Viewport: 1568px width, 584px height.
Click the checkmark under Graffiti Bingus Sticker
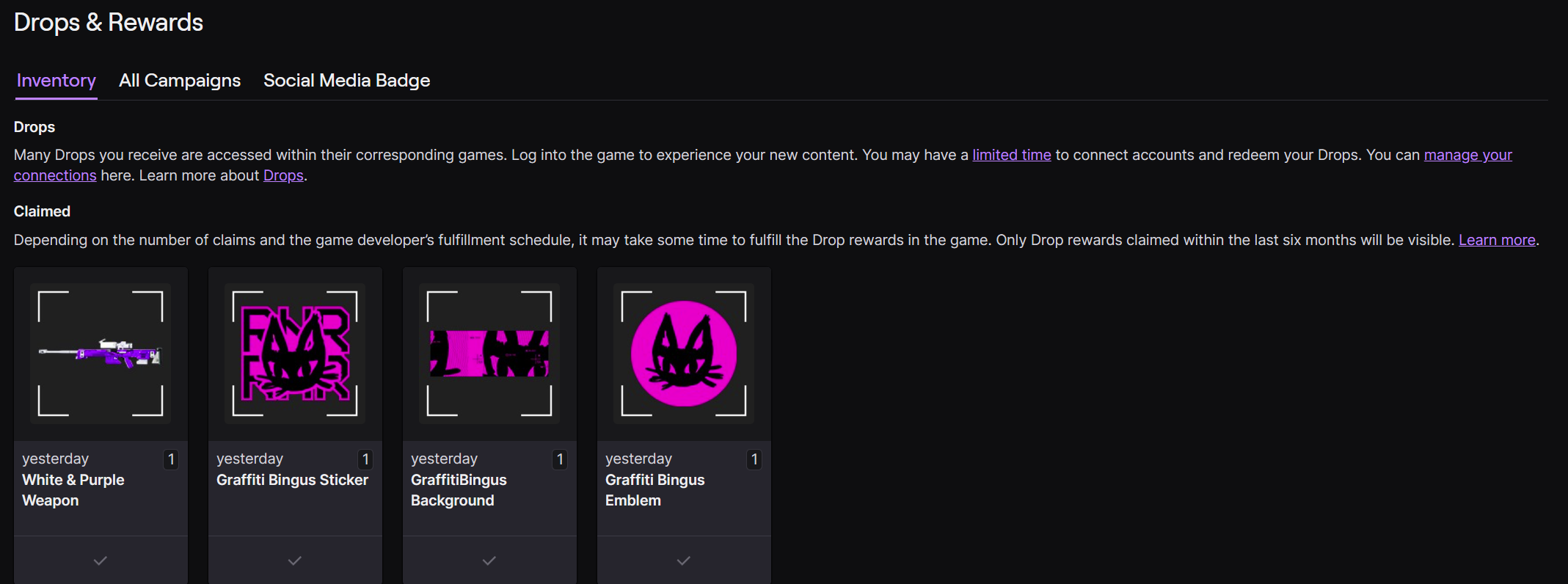click(295, 561)
